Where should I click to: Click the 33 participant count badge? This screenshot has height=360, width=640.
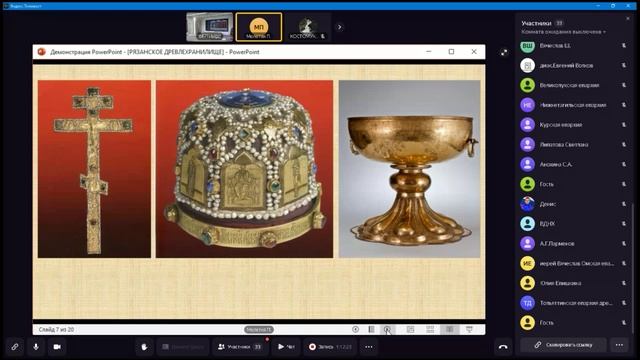coord(559,23)
